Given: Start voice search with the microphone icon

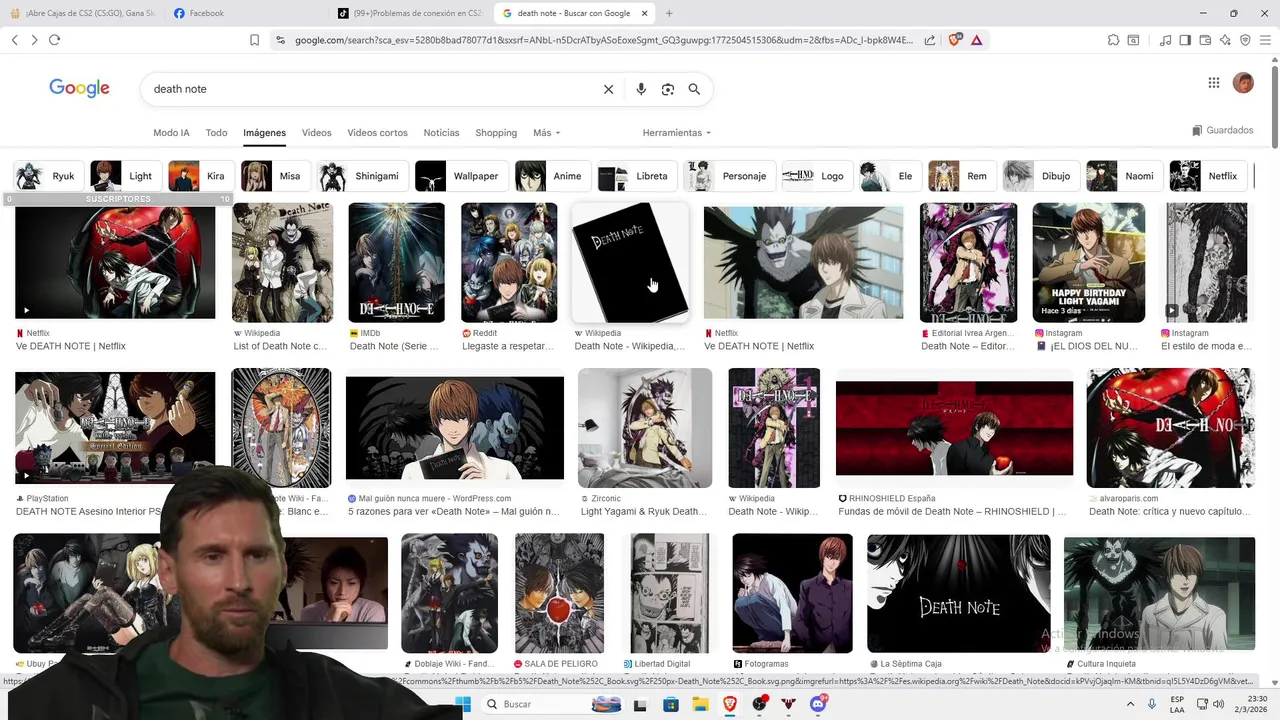Looking at the screenshot, I should point(641,89).
